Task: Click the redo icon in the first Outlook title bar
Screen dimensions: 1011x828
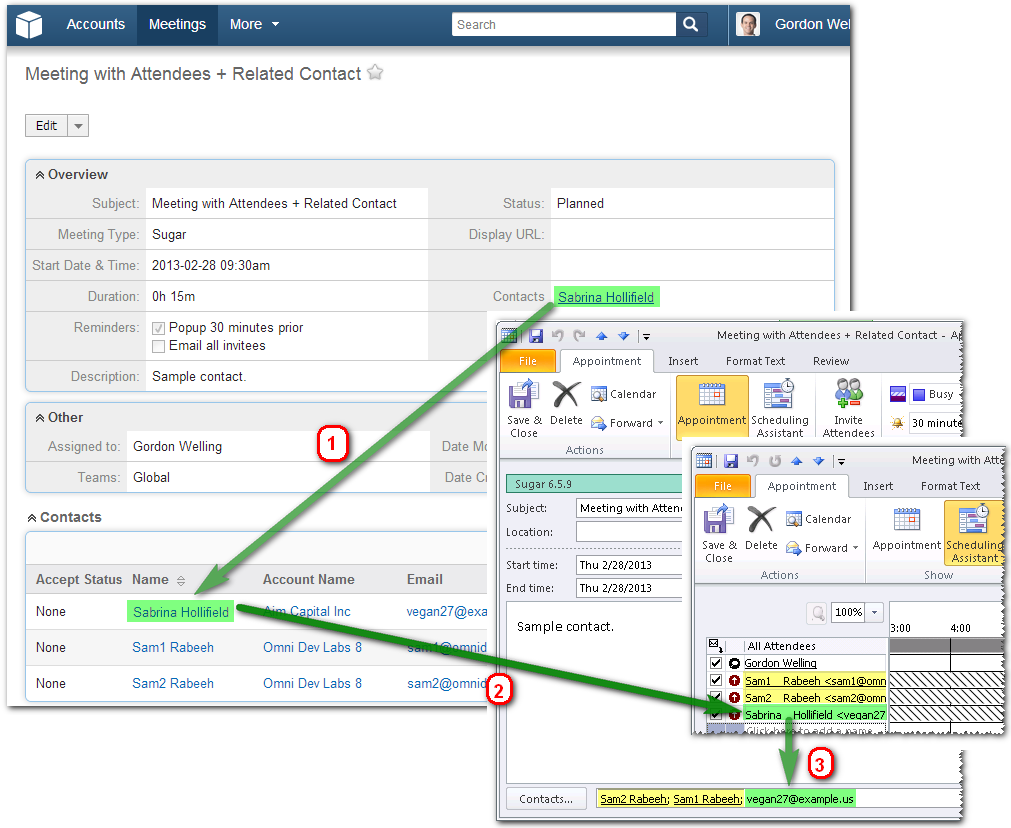Action: (x=580, y=335)
